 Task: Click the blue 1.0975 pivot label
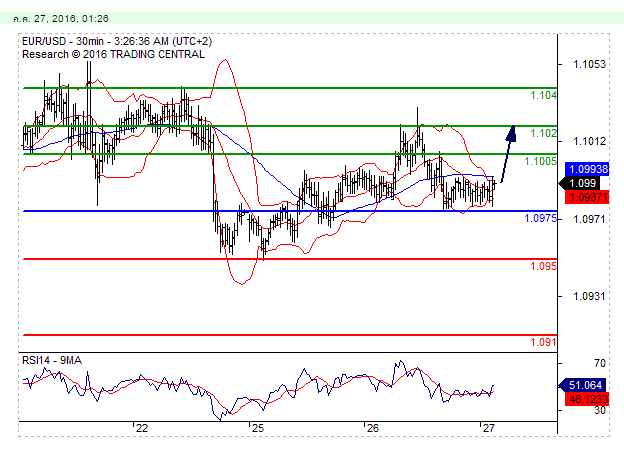540,218
